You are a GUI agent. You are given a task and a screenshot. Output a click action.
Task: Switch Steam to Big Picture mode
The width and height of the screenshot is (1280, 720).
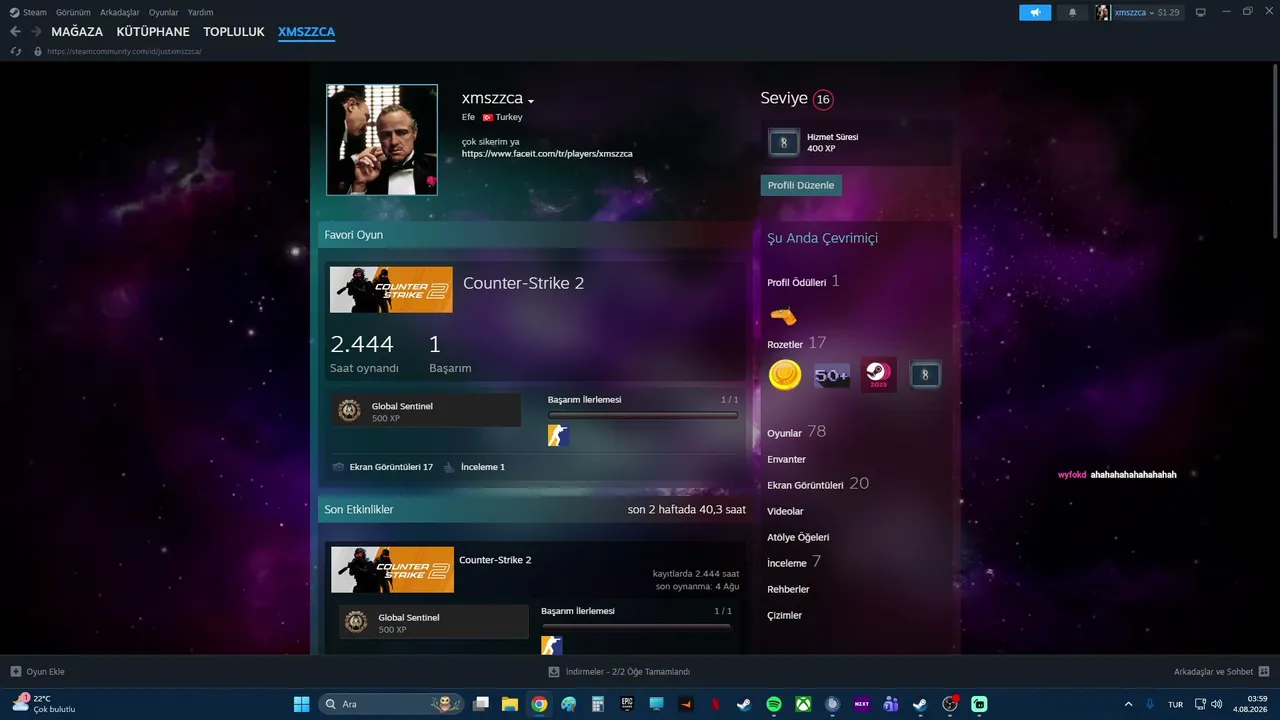tap(1200, 12)
